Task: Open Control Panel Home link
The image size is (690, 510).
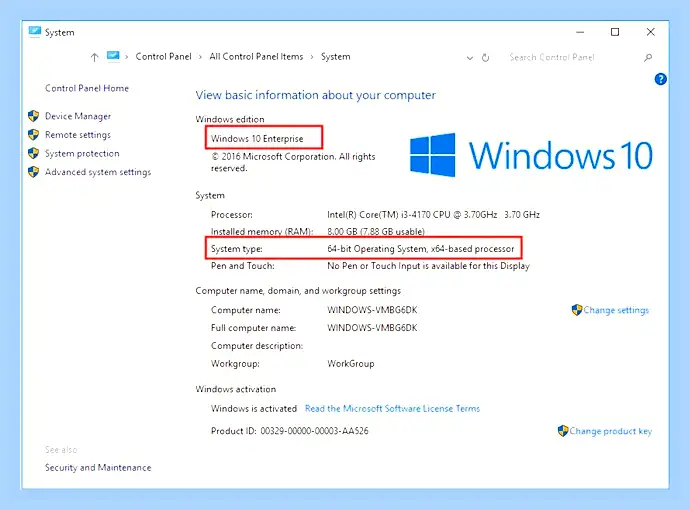Action: (87, 88)
